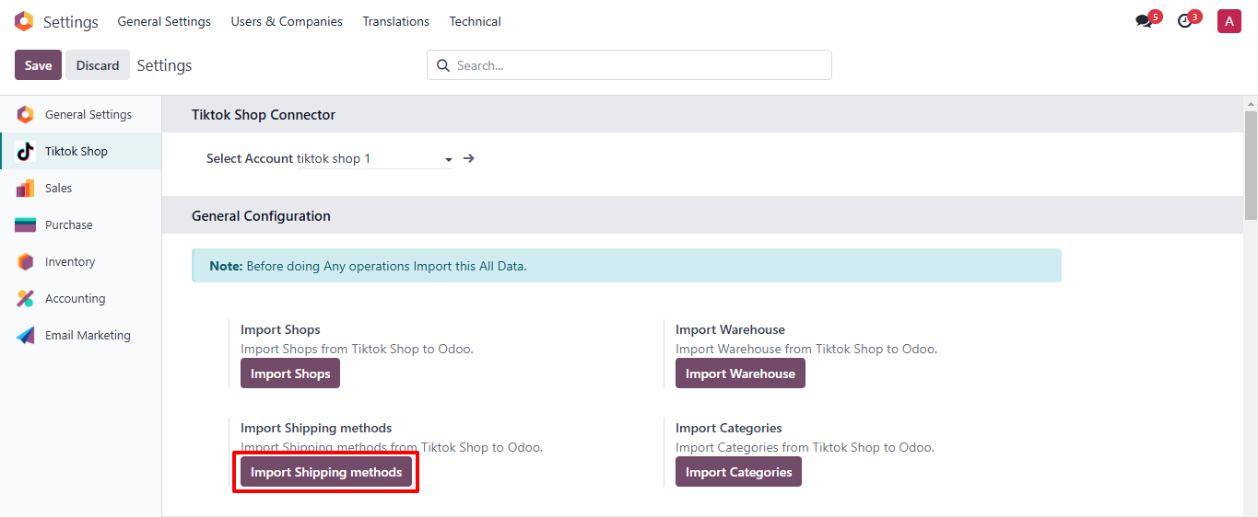Expand the Select Account dropdown
This screenshot has width=1258, height=517.
point(448,159)
